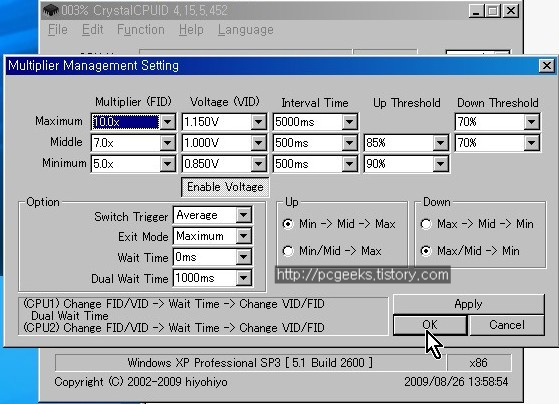
Task: Click the CrystalCPUID chip icon in title bar
Action: 51,10
